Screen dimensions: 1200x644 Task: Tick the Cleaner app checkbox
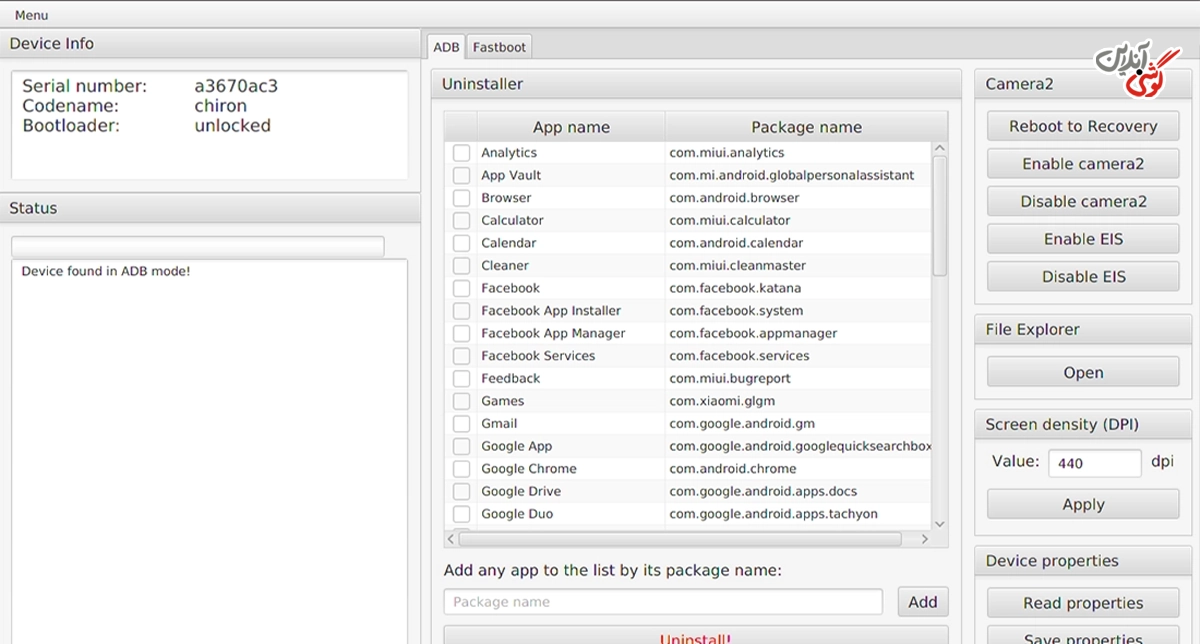pyautogui.click(x=461, y=266)
